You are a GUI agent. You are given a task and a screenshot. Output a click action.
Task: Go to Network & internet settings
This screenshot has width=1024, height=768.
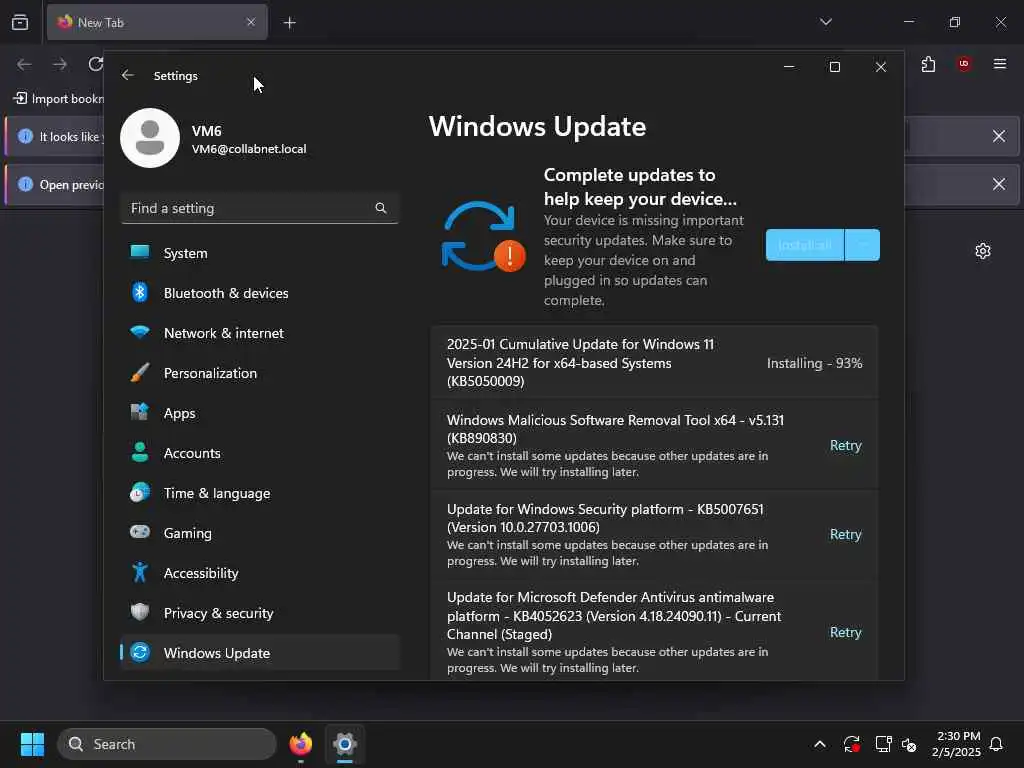[259, 333]
